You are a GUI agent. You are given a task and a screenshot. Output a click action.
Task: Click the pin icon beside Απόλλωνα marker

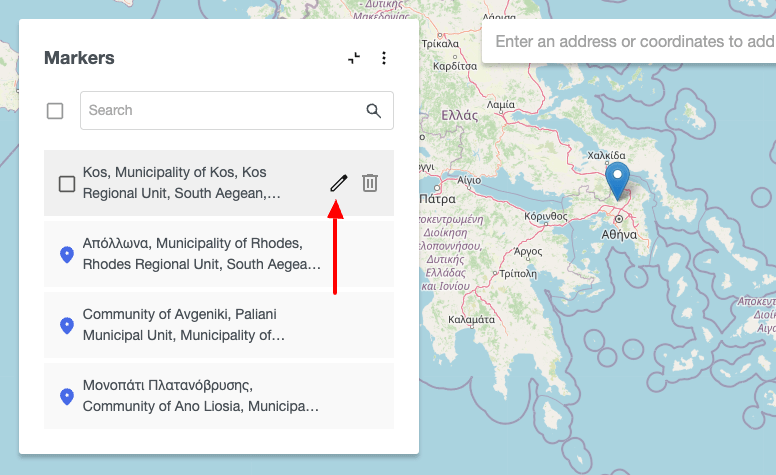[67, 255]
